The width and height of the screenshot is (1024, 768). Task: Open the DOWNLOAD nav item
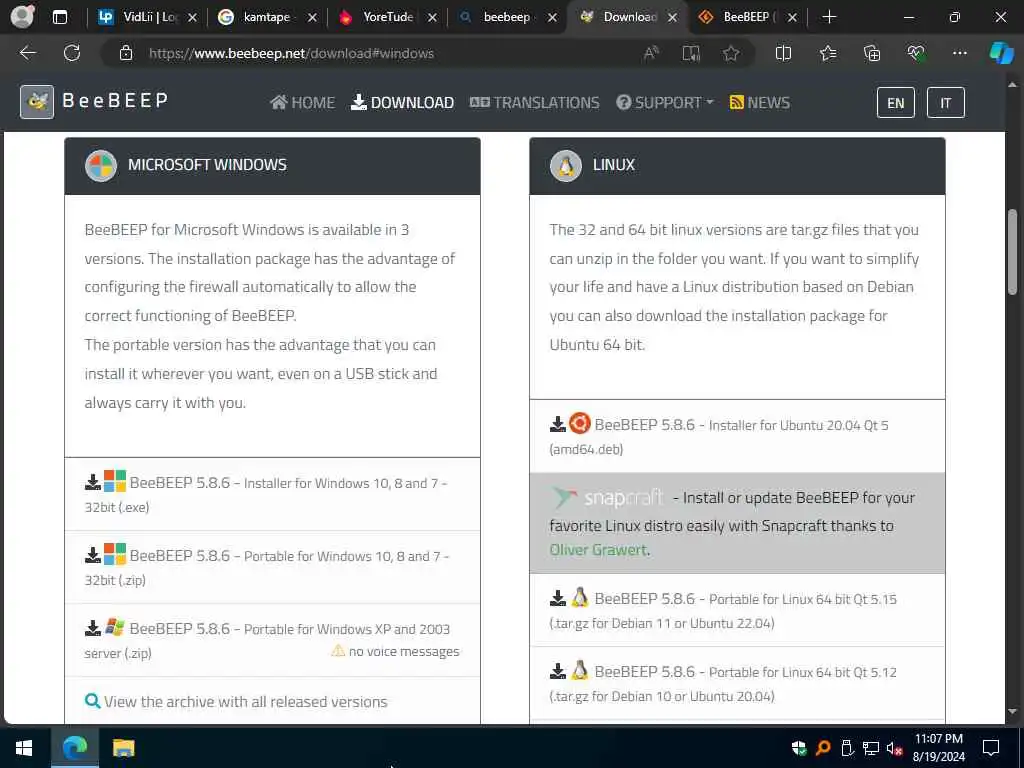[402, 103]
